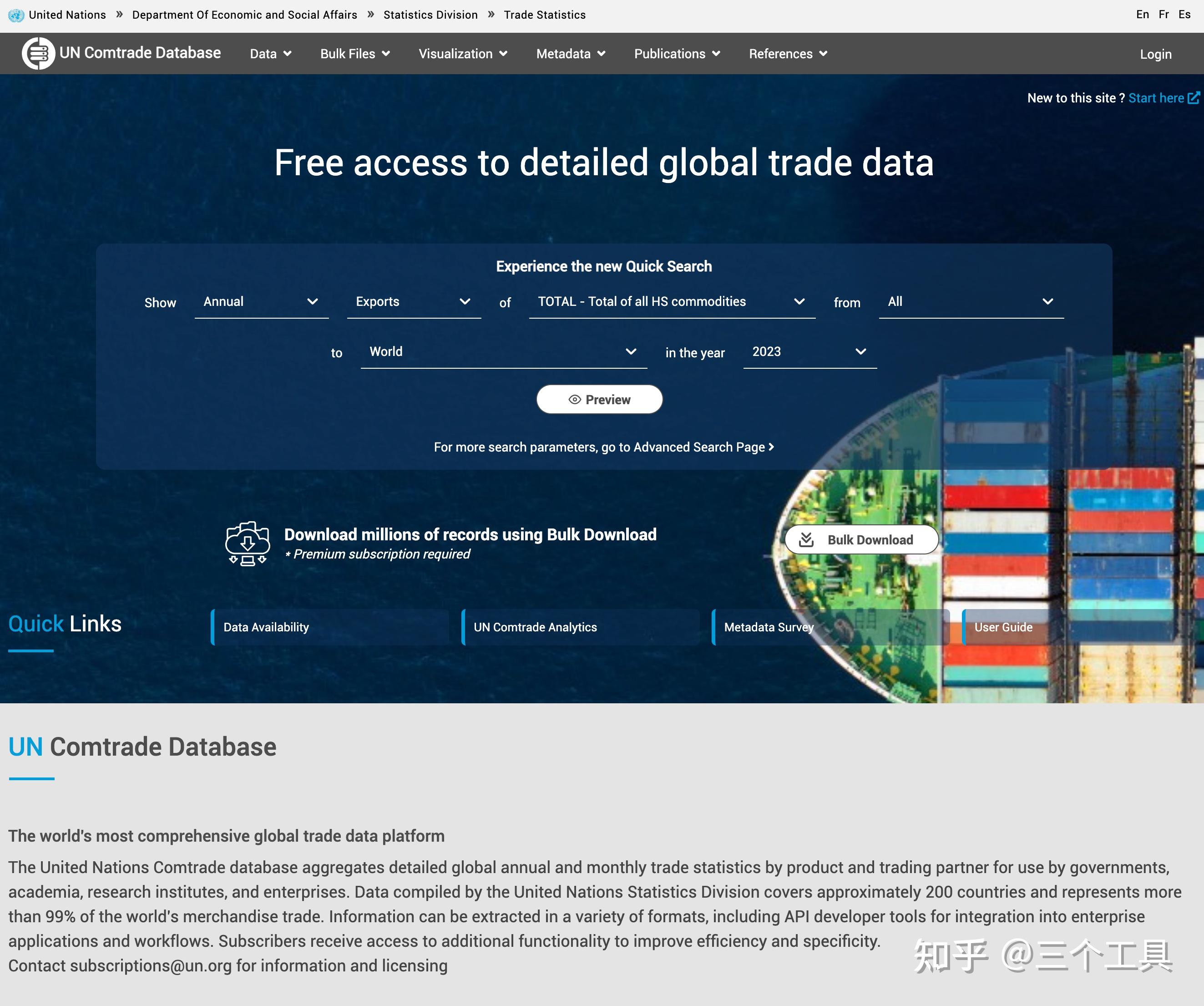Open the HS commodities dropdown
1204x1006 pixels.
point(671,302)
